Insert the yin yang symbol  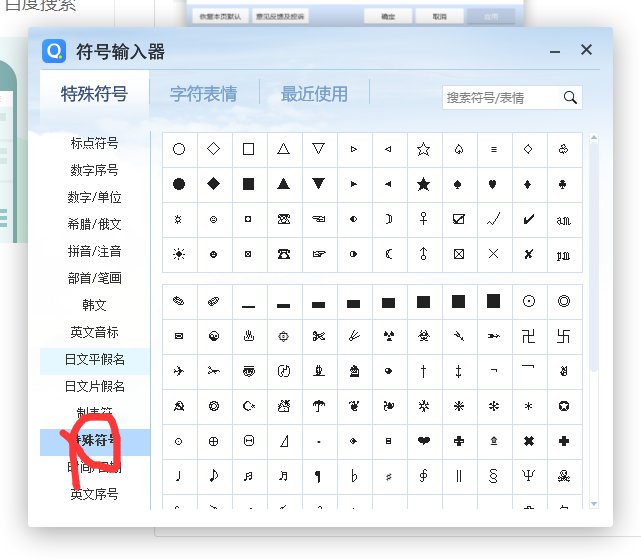(214, 336)
